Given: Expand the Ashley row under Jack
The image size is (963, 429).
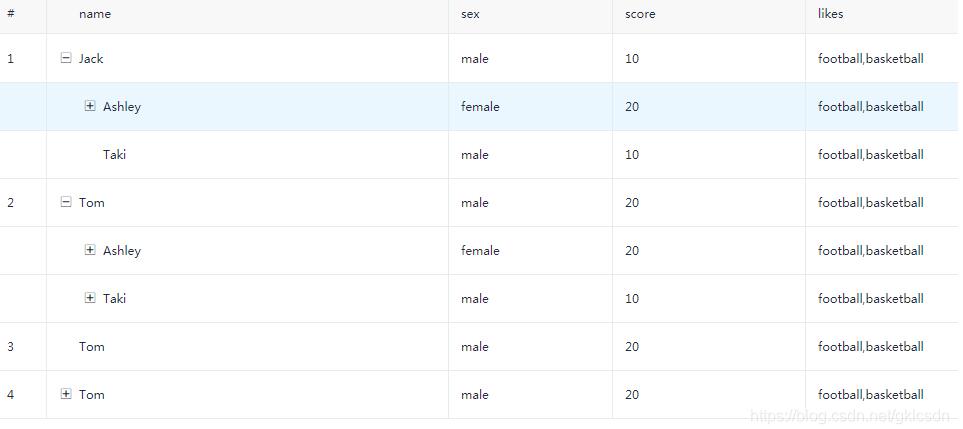Looking at the screenshot, I should tap(90, 106).
